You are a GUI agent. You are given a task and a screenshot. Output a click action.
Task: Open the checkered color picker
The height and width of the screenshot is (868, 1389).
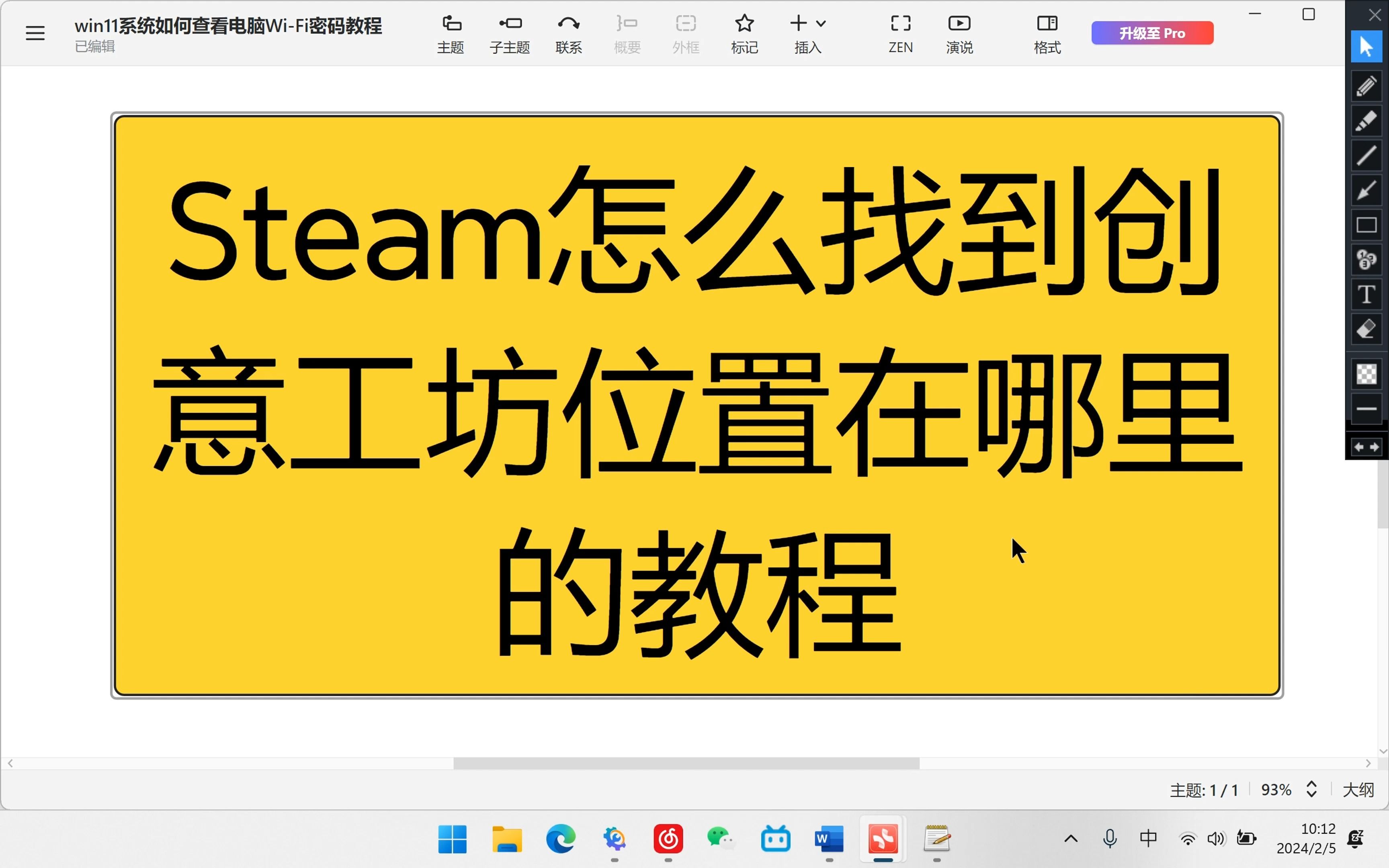1366,374
